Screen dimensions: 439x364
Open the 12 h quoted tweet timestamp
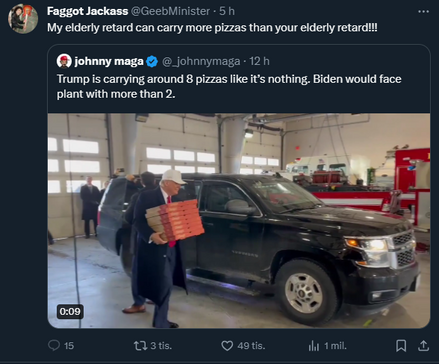[259, 61]
